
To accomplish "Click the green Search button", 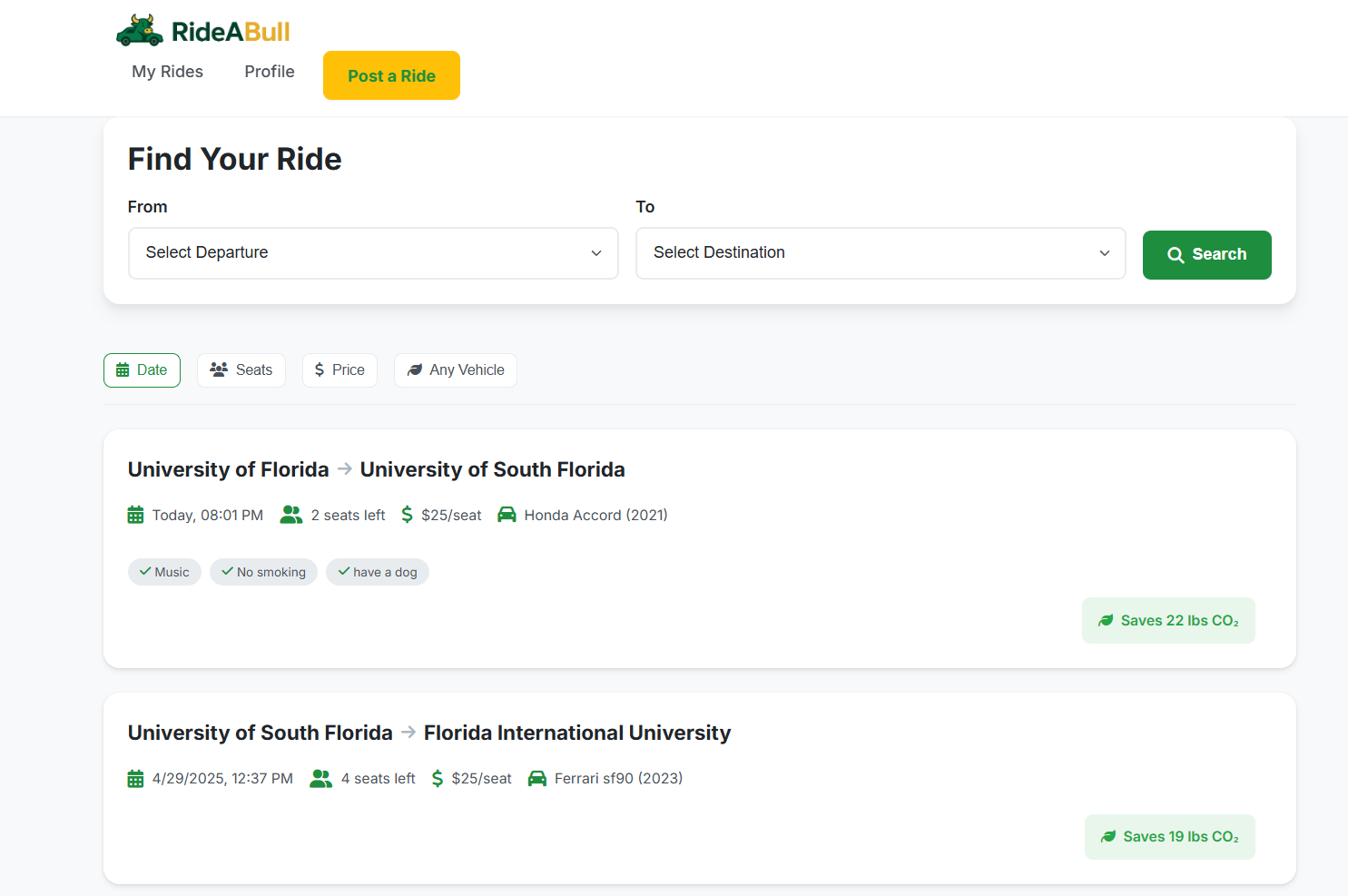I will click(x=1206, y=255).
